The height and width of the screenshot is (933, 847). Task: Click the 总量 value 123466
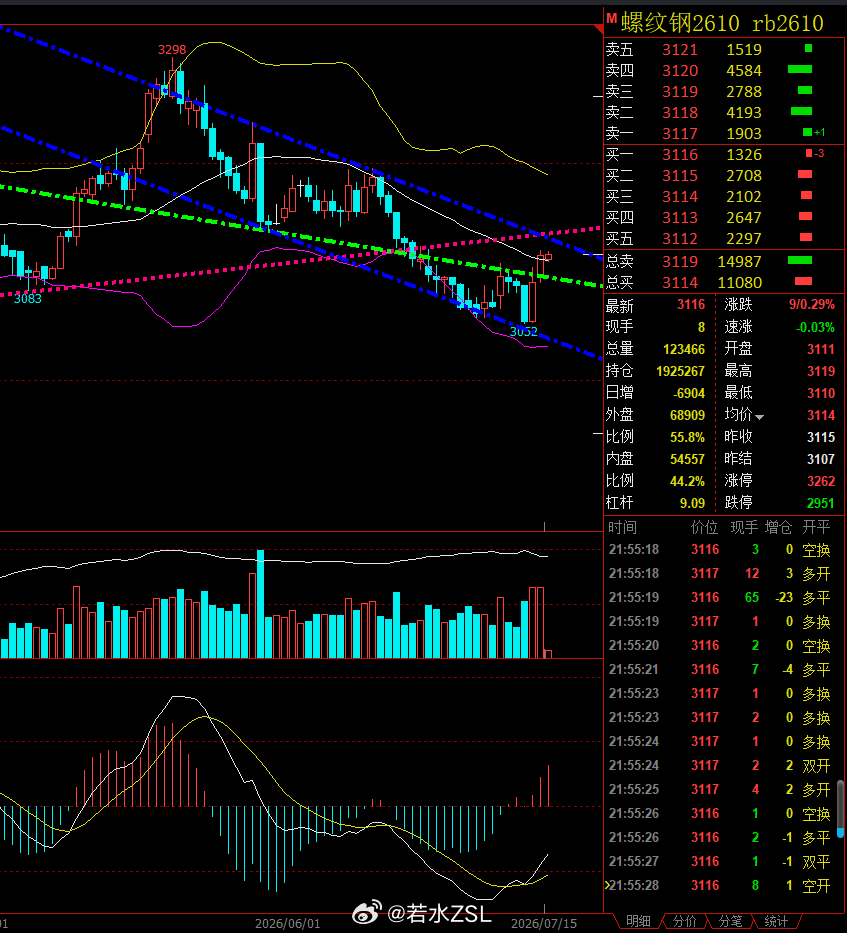684,349
